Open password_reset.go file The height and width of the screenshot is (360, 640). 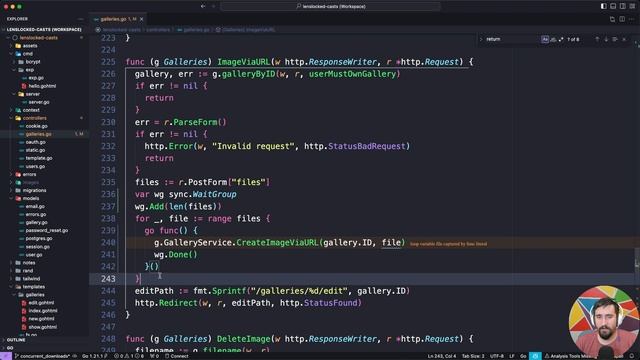point(47,231)
